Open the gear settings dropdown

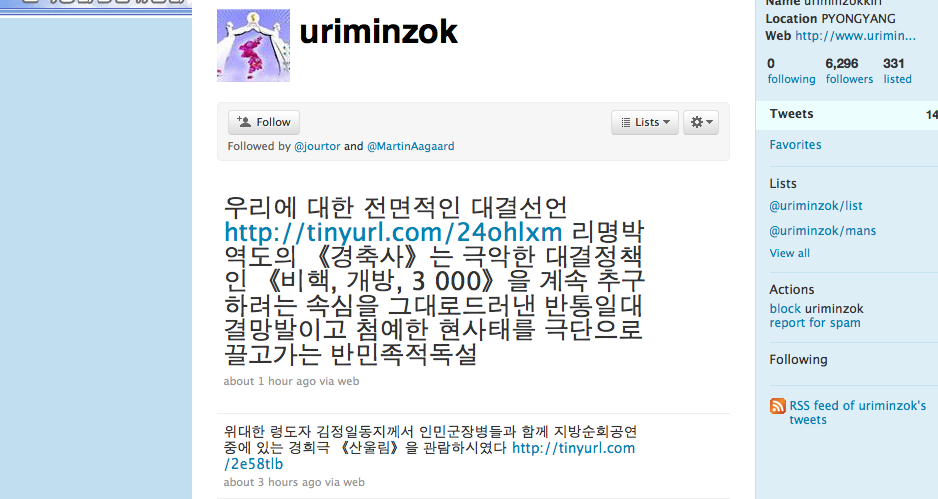[x=701, y=122]
